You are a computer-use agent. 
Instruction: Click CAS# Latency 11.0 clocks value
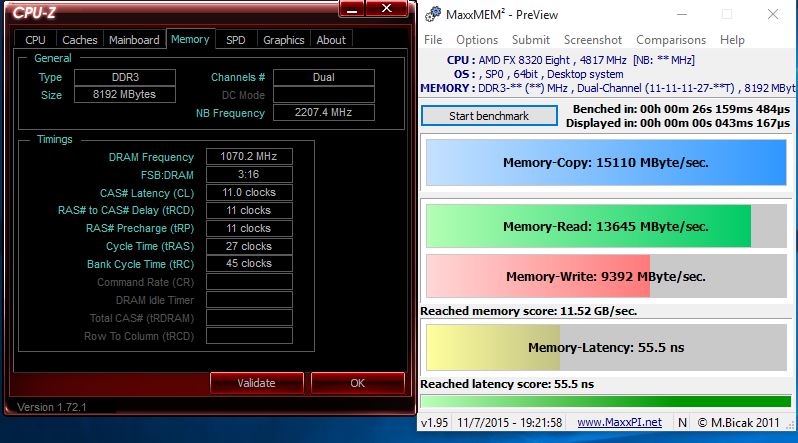point(249,192)
